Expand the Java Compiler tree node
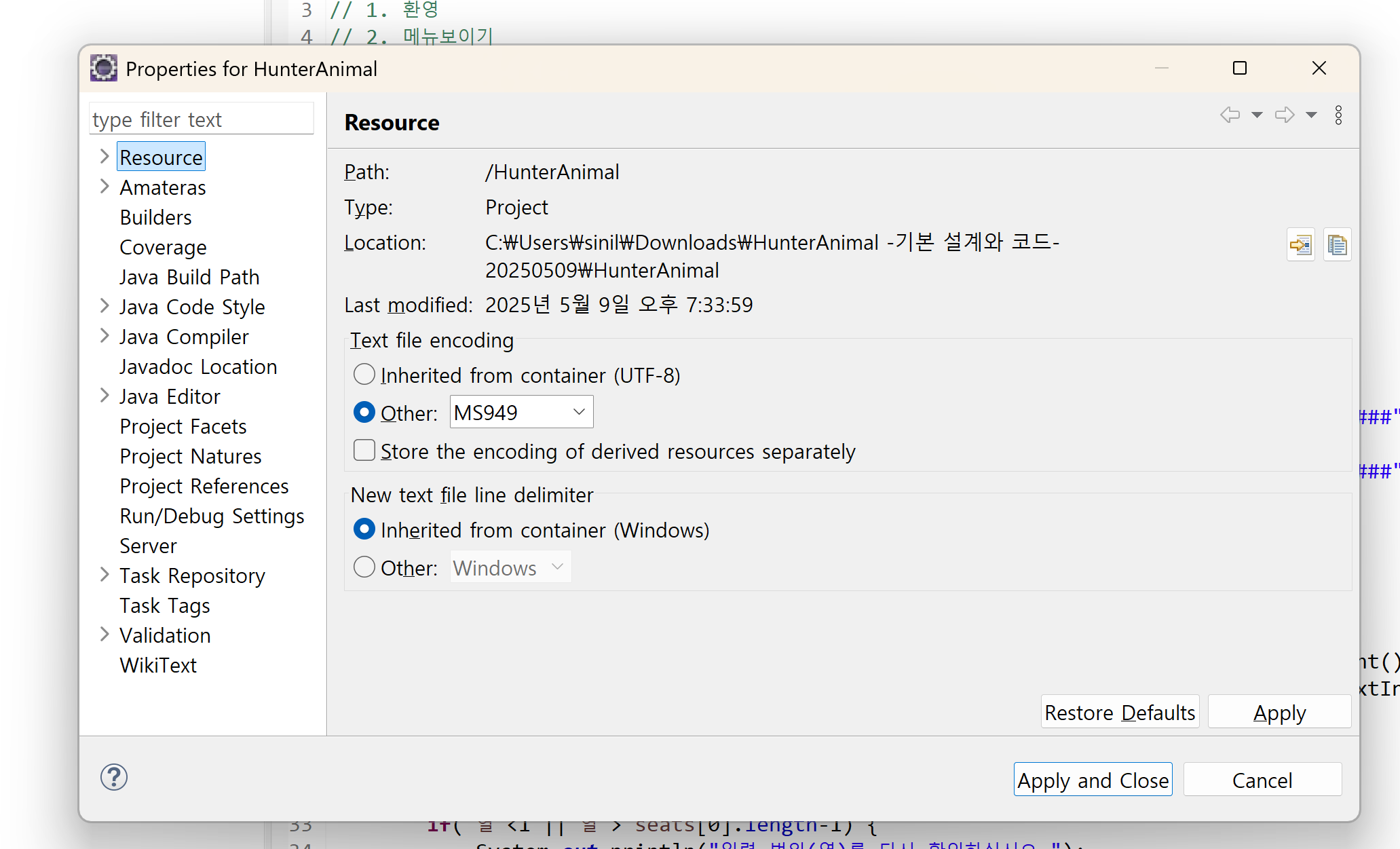 tap(105, 336)
